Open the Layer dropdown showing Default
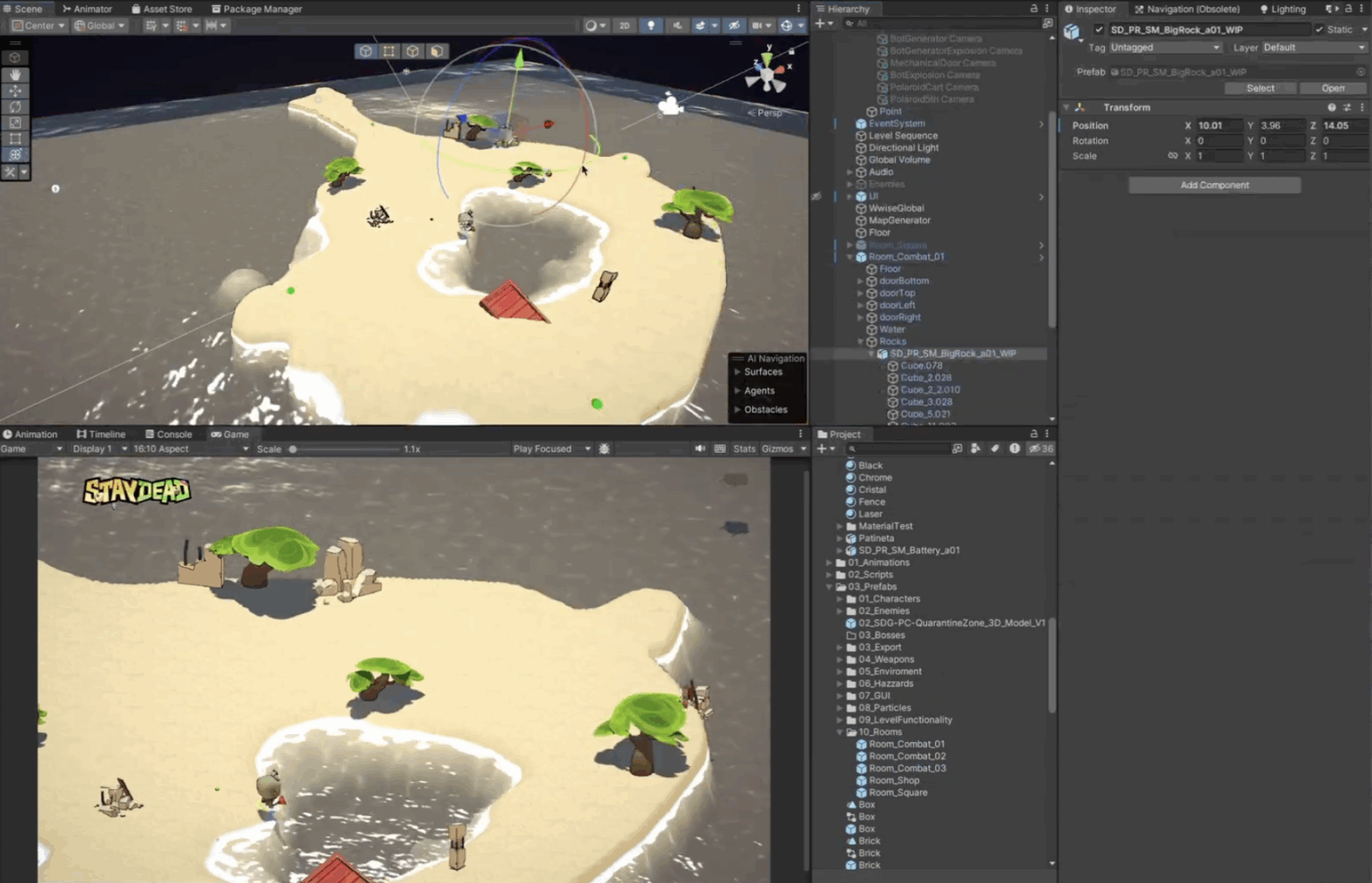This screenshot has width=1372, height=883. (1313, 47)
